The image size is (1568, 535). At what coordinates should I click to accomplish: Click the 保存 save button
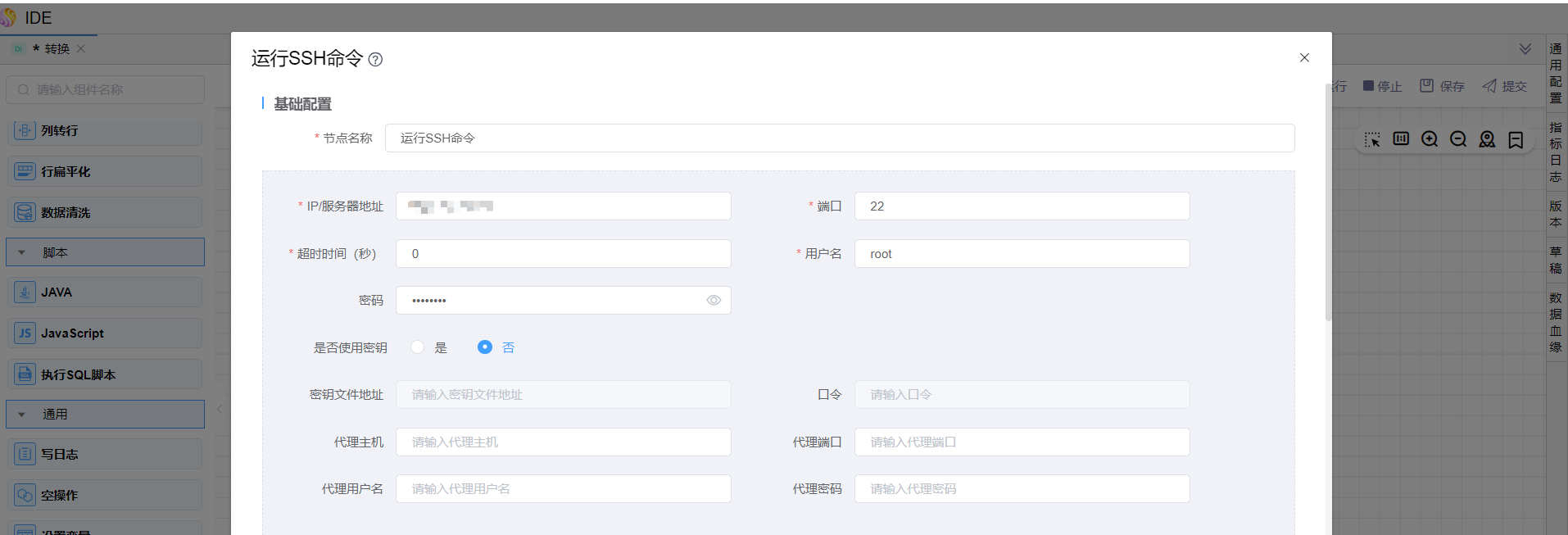(1443, 86)
